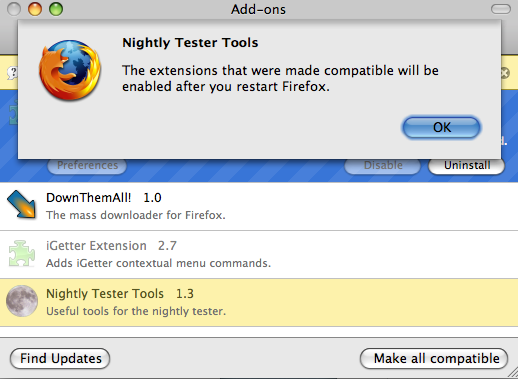The image size is (518, 379).
Task: Uninstall the selected extension
Action: tap(466, 166)
